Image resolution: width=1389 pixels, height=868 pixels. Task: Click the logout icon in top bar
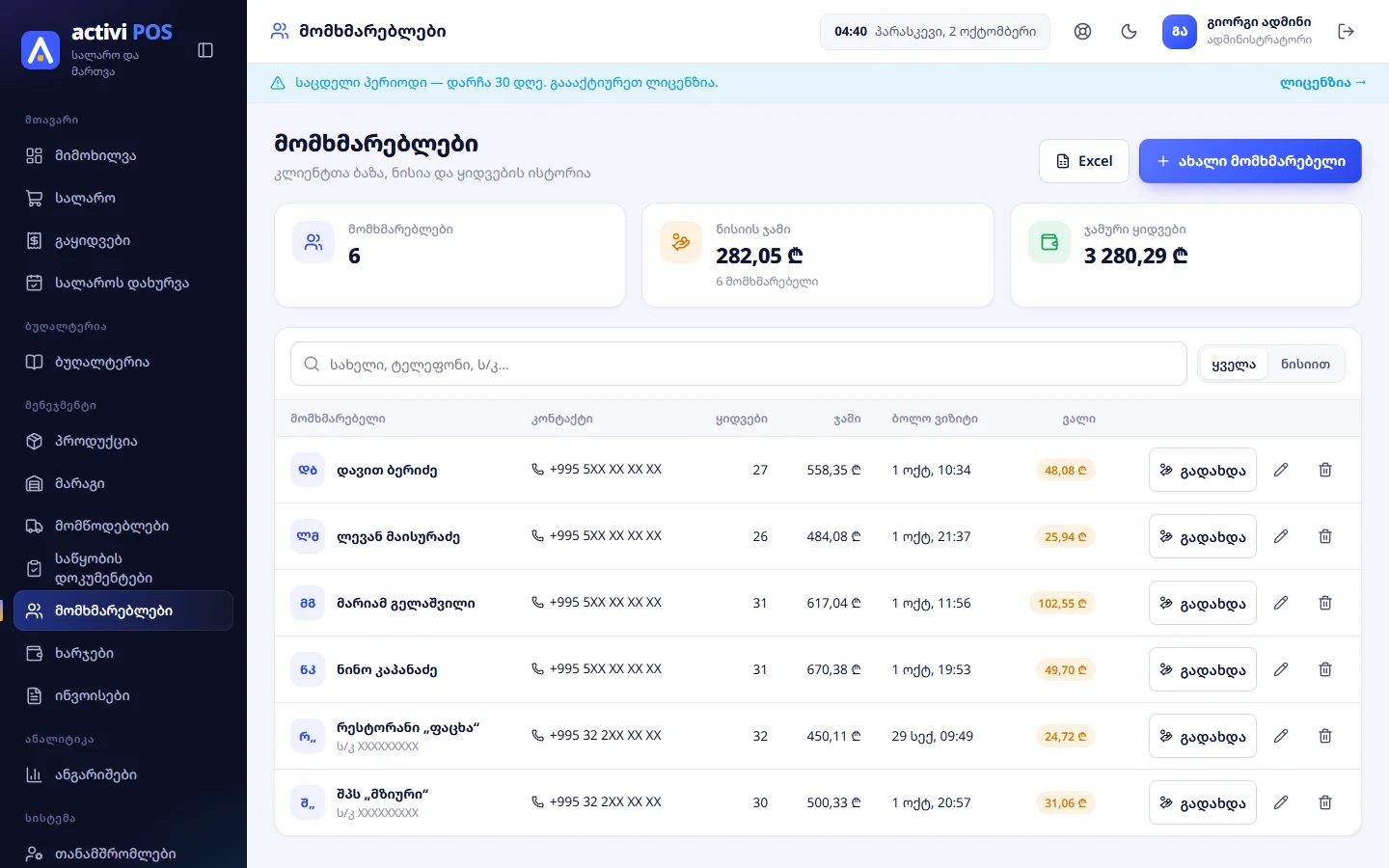pos(1347,32)
